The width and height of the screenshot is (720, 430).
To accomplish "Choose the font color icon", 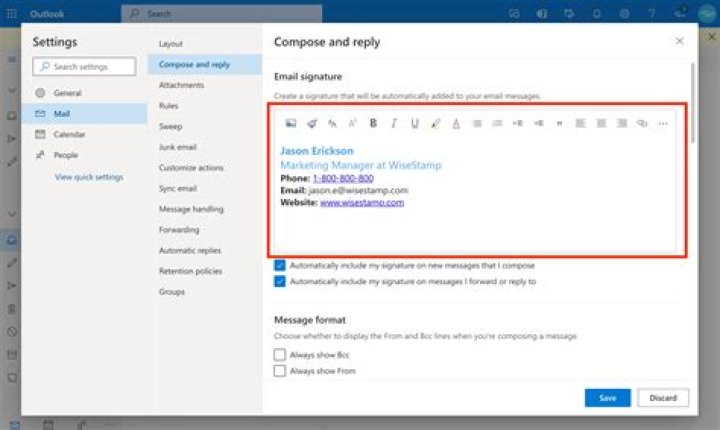I will (456, 123).
